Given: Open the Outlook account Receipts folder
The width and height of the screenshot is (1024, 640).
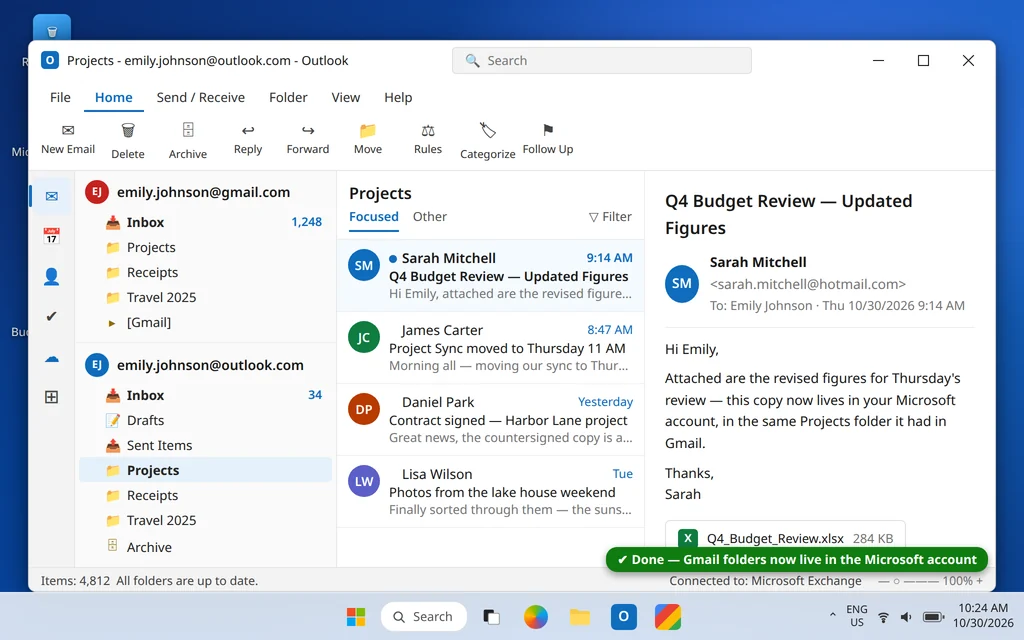Looking at the screenshot, I should click(206, 496).
